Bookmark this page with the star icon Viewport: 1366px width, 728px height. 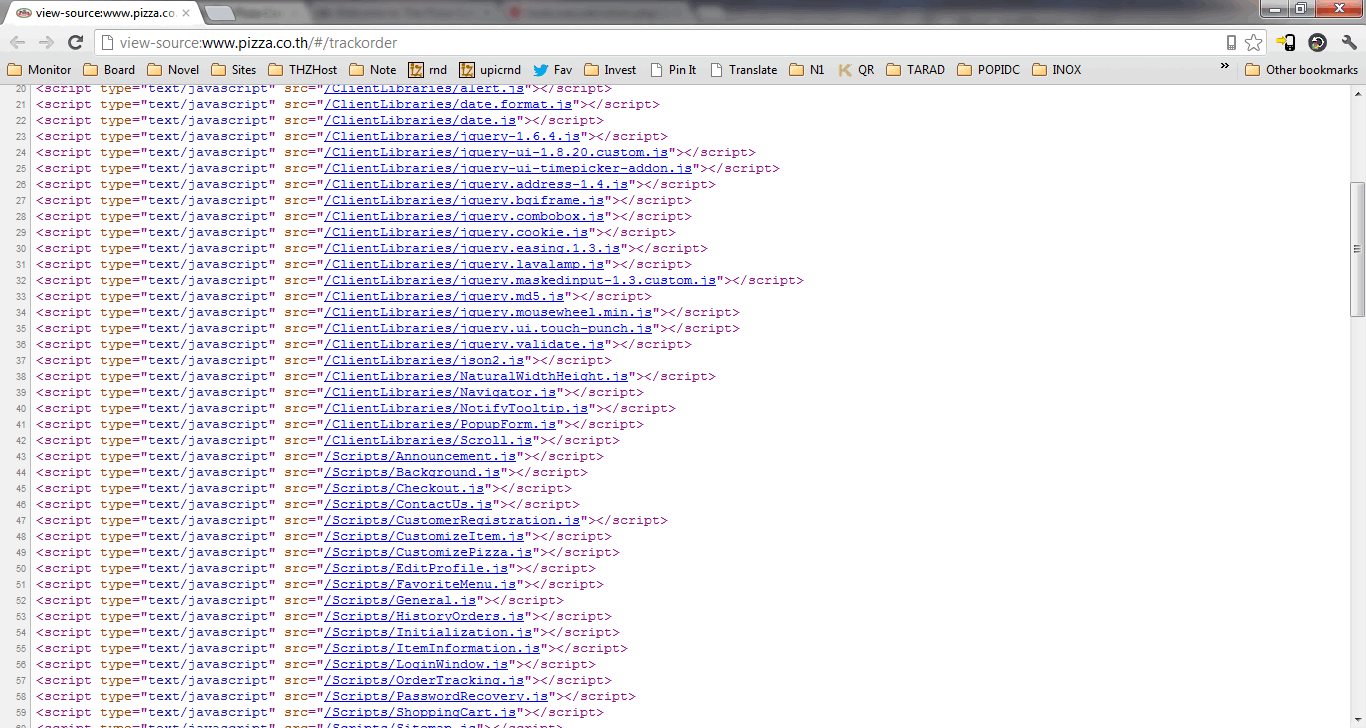click(1254, 43)
